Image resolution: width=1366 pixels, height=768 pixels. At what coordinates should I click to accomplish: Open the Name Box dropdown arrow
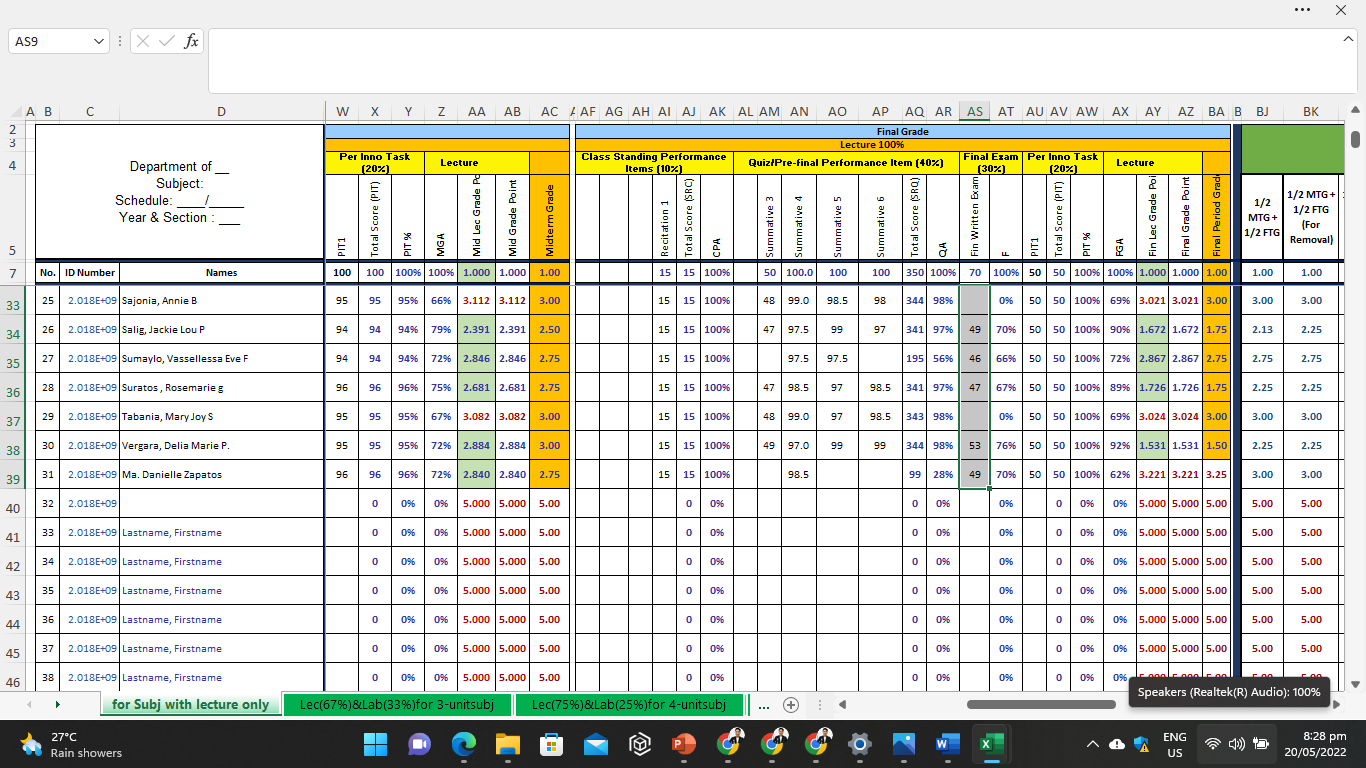click(x=98, y=41)
